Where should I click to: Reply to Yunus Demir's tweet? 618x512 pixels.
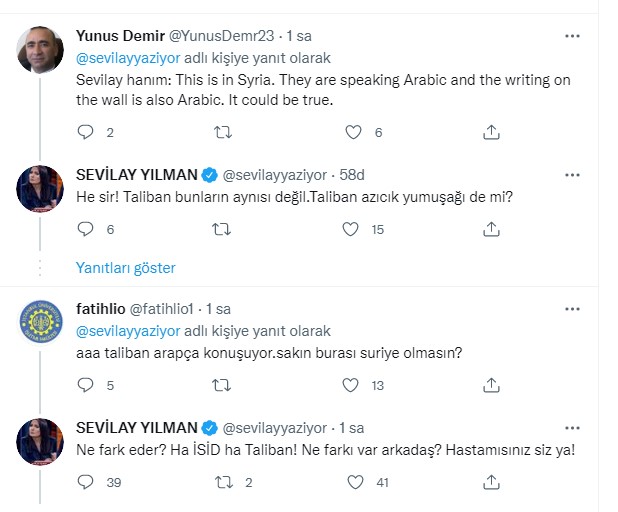(x=84, y=132)
